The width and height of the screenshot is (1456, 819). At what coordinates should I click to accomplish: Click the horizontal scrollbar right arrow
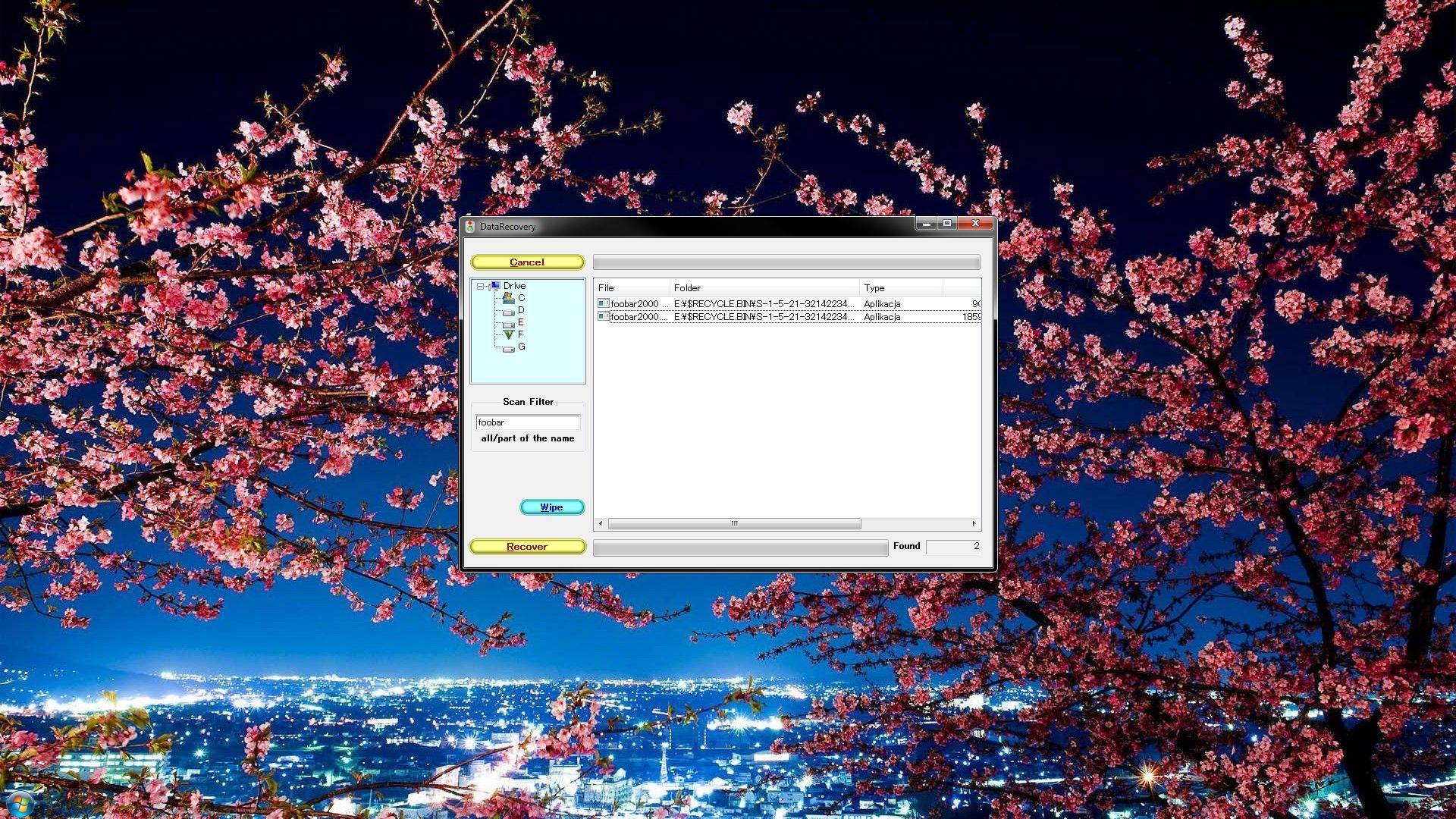(974, 523)
